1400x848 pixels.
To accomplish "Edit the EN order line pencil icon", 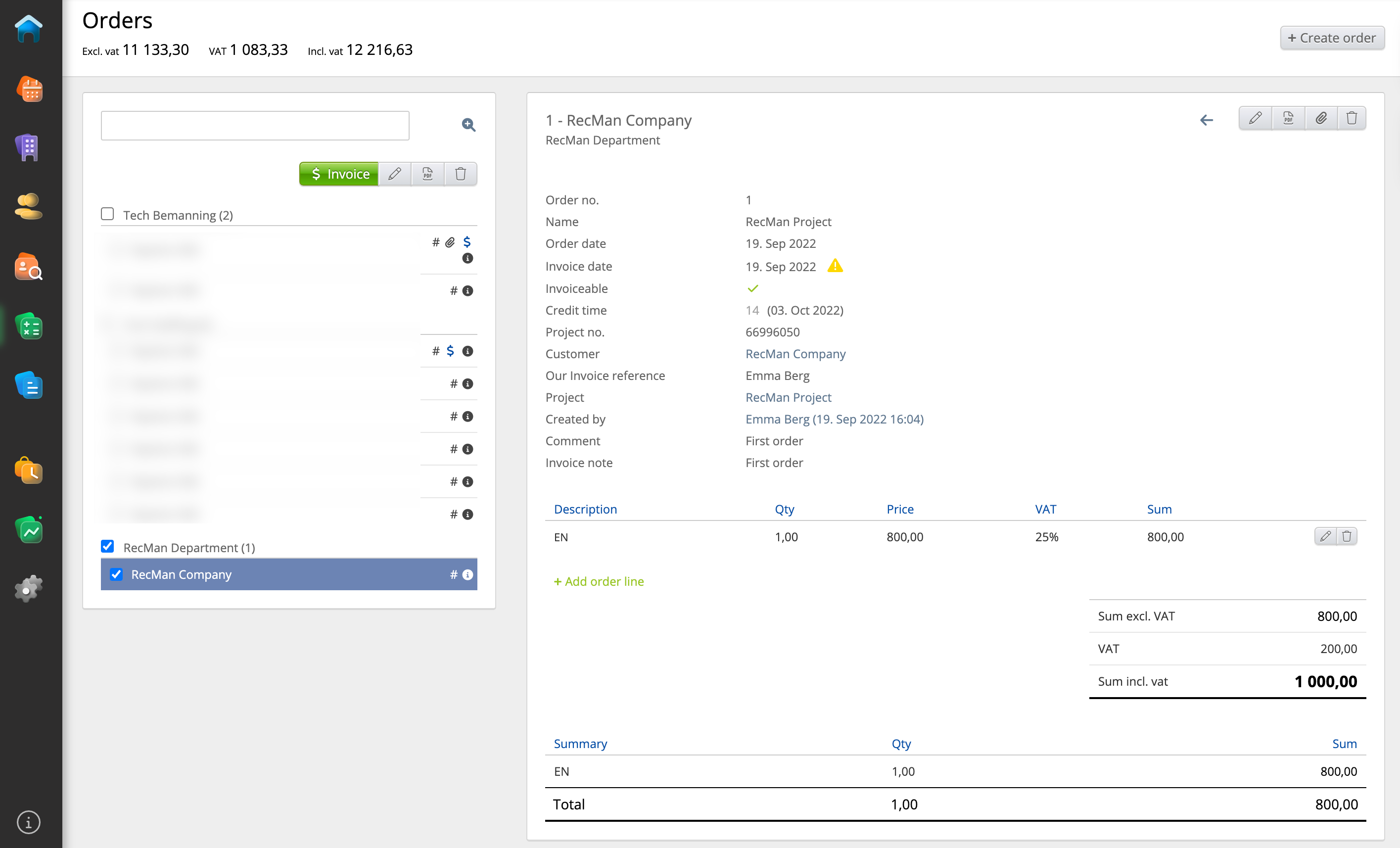I will (1325, 536).
